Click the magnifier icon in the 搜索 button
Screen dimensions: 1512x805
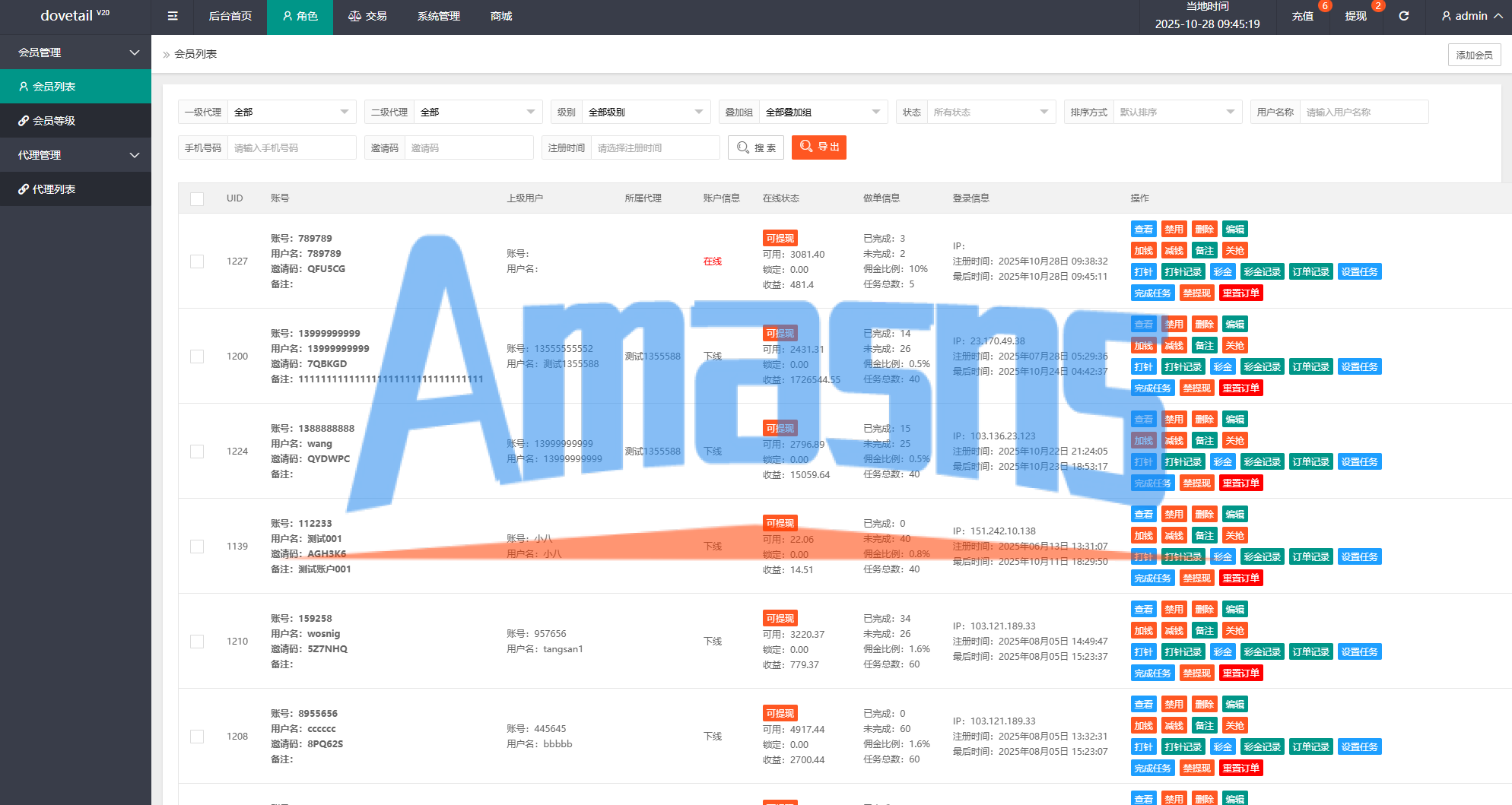pyautogui.click(x=743, y=147)
